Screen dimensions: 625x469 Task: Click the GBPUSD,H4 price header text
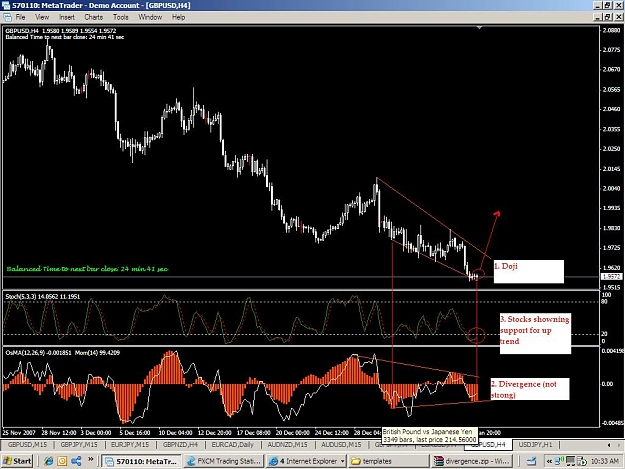click(x=61, y=31)
